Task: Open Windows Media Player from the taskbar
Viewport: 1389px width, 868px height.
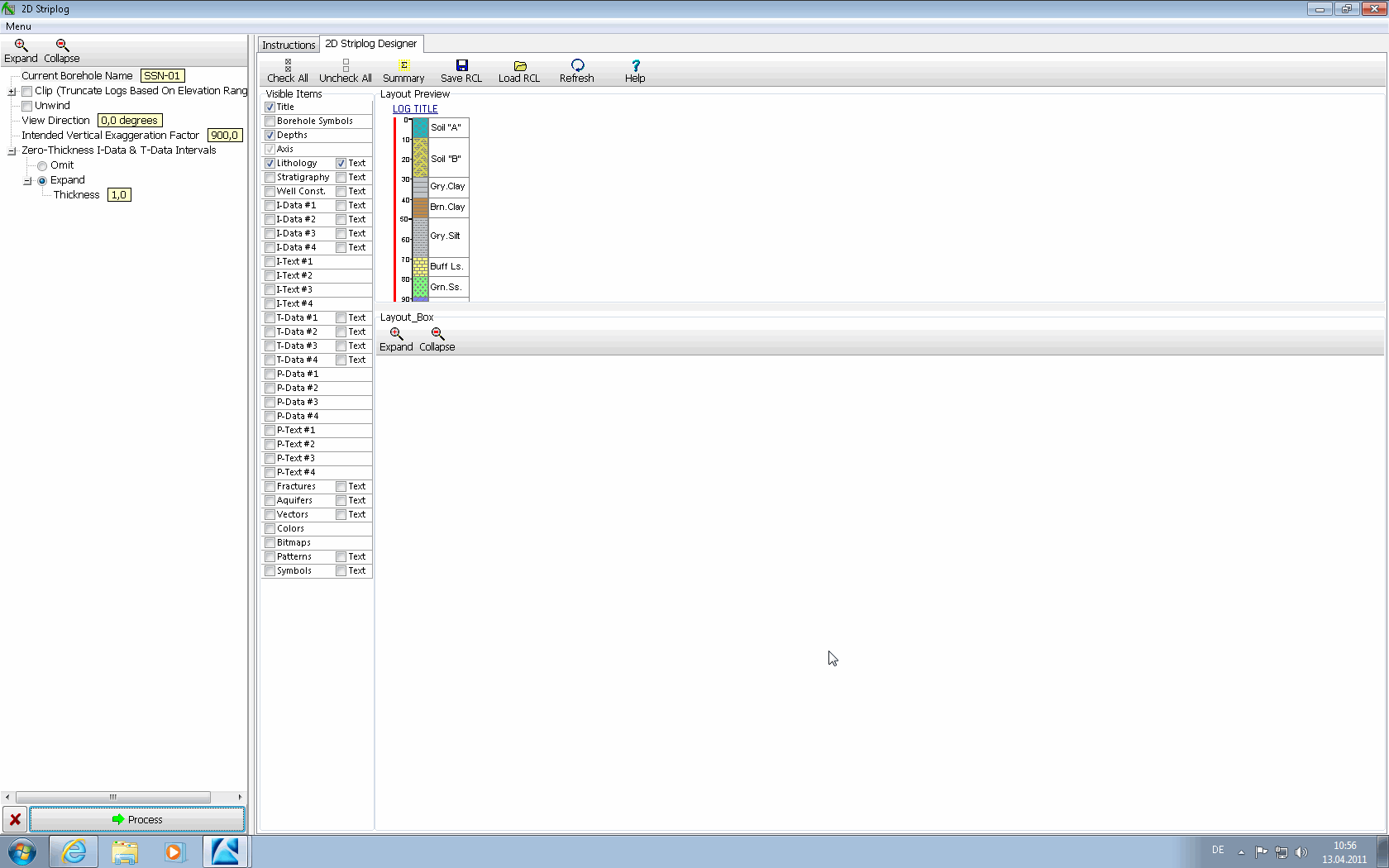Action: pyautogui.click(x=174, y=851)
